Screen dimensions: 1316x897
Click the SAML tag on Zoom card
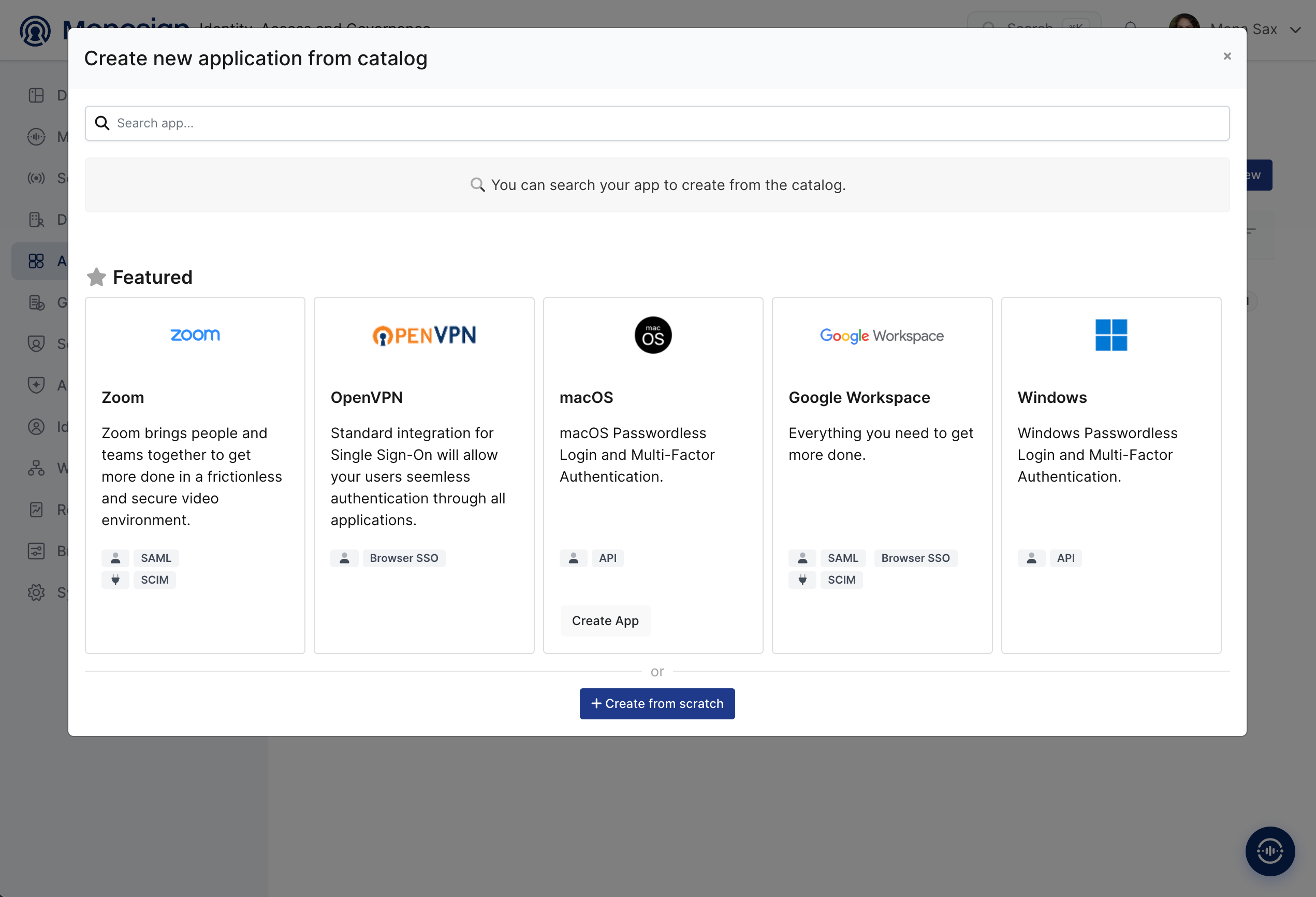156,558
